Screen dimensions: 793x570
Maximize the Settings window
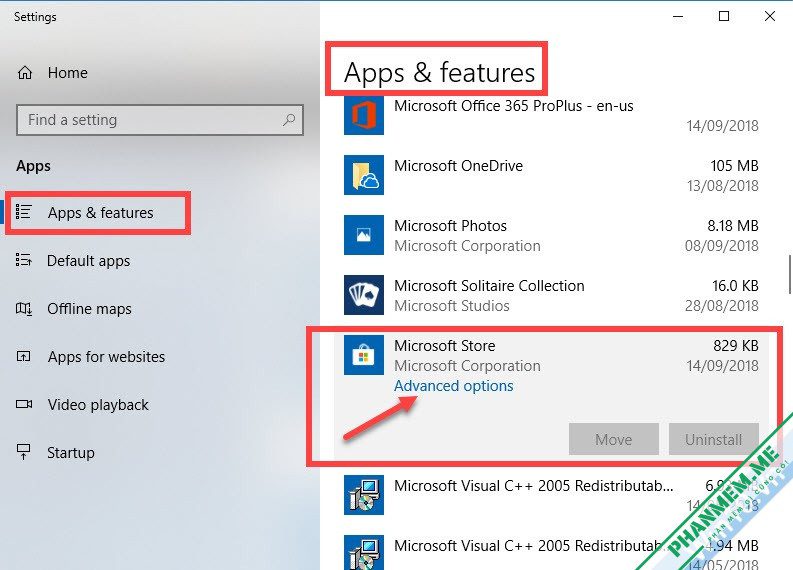(x=724, y=16)
